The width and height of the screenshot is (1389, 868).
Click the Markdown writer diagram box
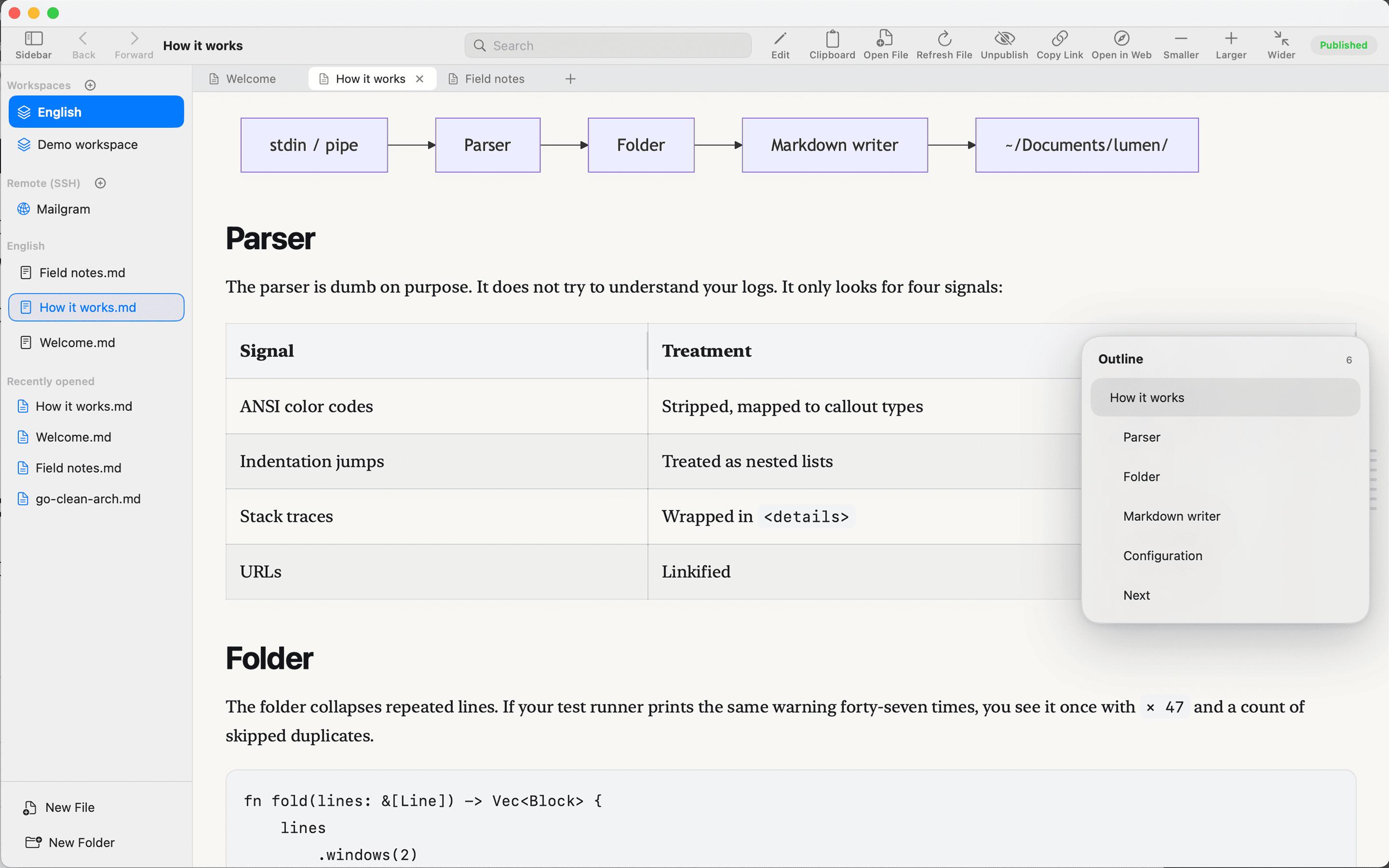834,145
